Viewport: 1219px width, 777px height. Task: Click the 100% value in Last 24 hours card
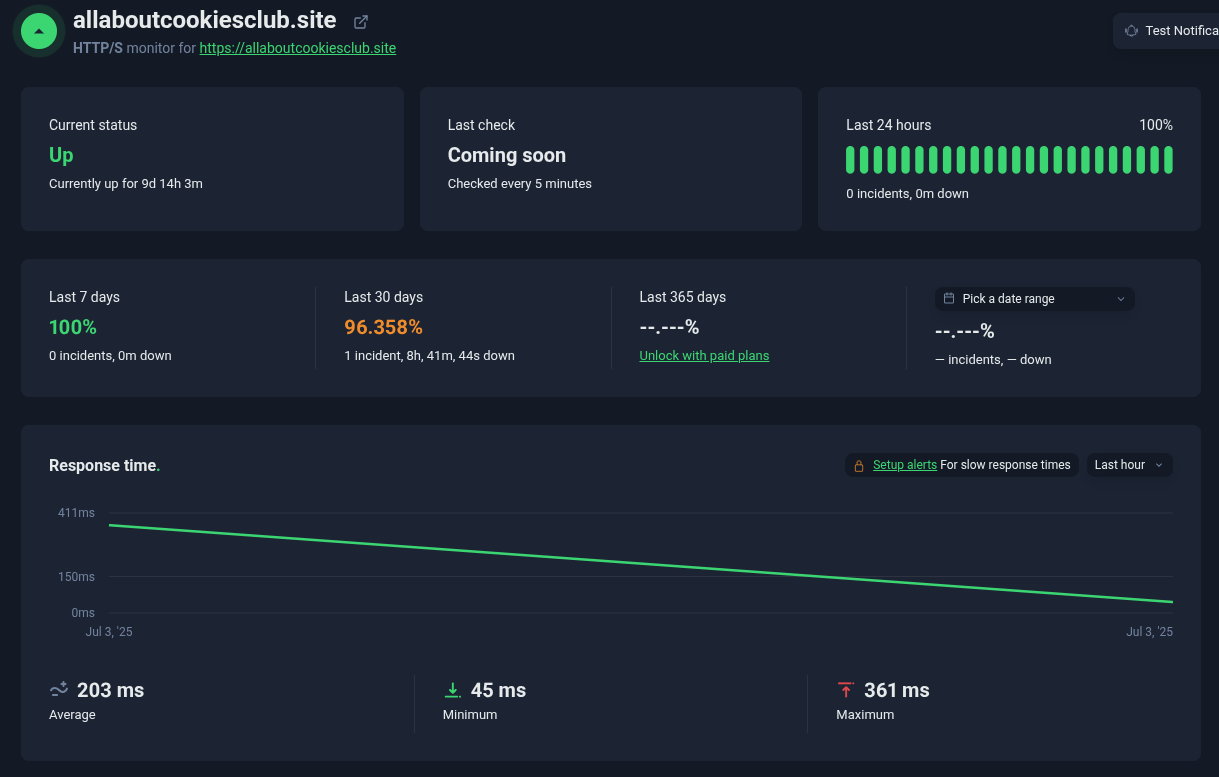pos(1156,125)
